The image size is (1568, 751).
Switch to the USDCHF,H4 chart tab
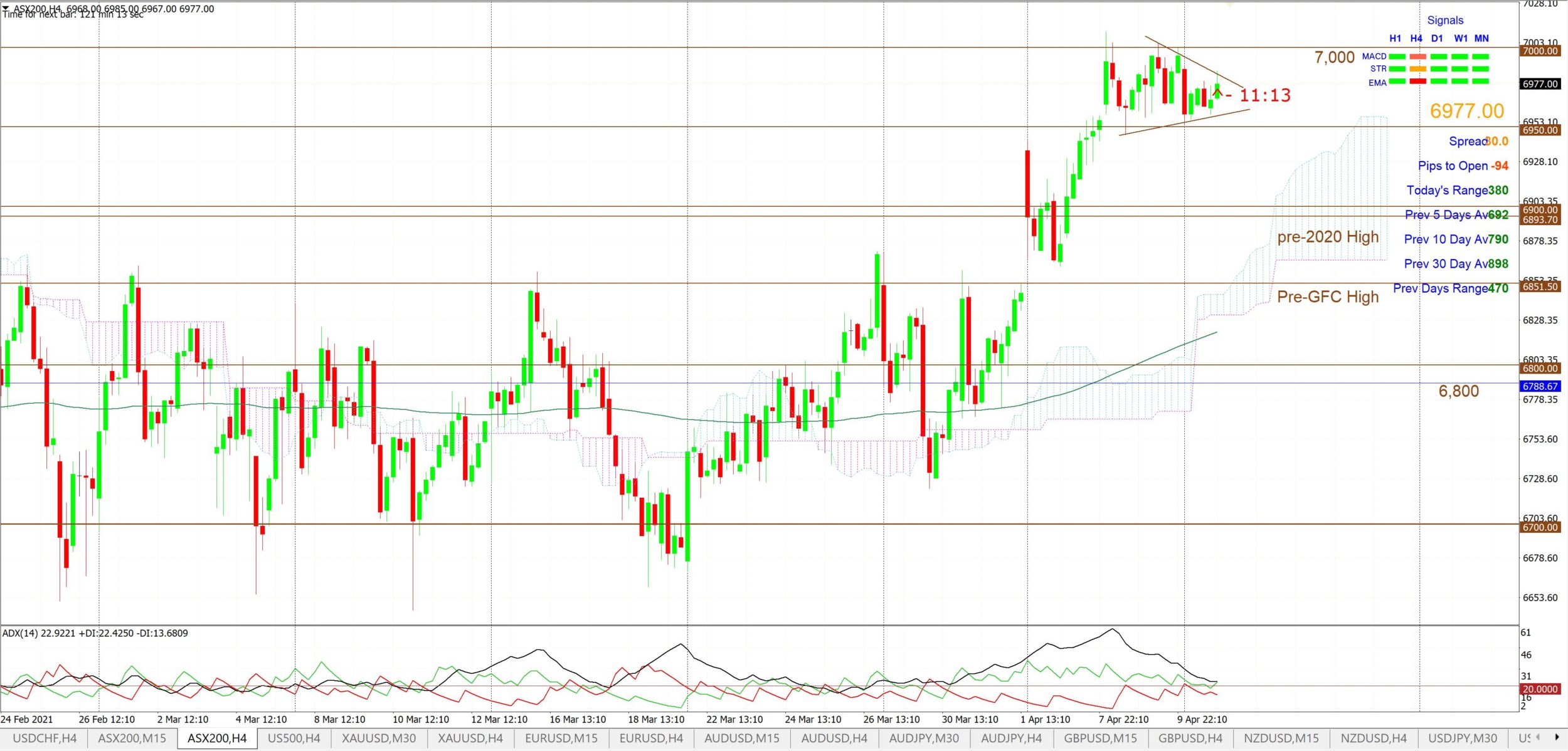coord(45,738)
